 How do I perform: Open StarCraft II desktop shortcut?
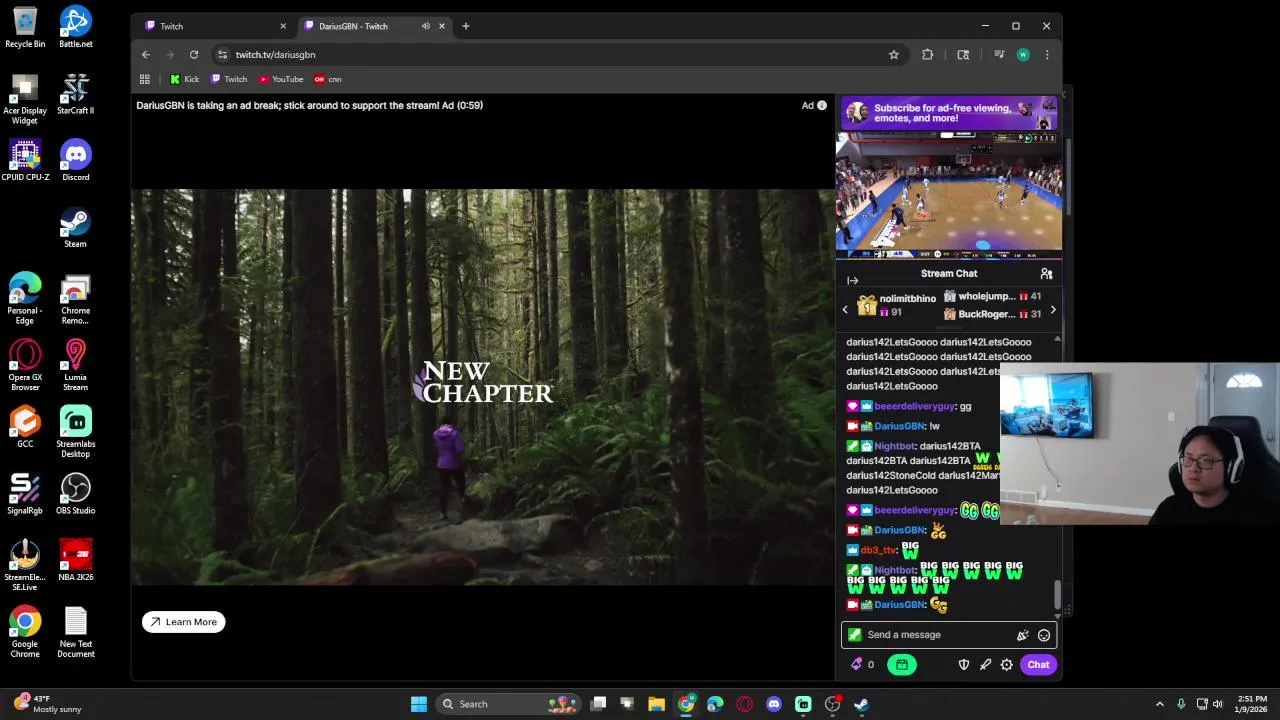pyautogui.click(x=75, y=94)
